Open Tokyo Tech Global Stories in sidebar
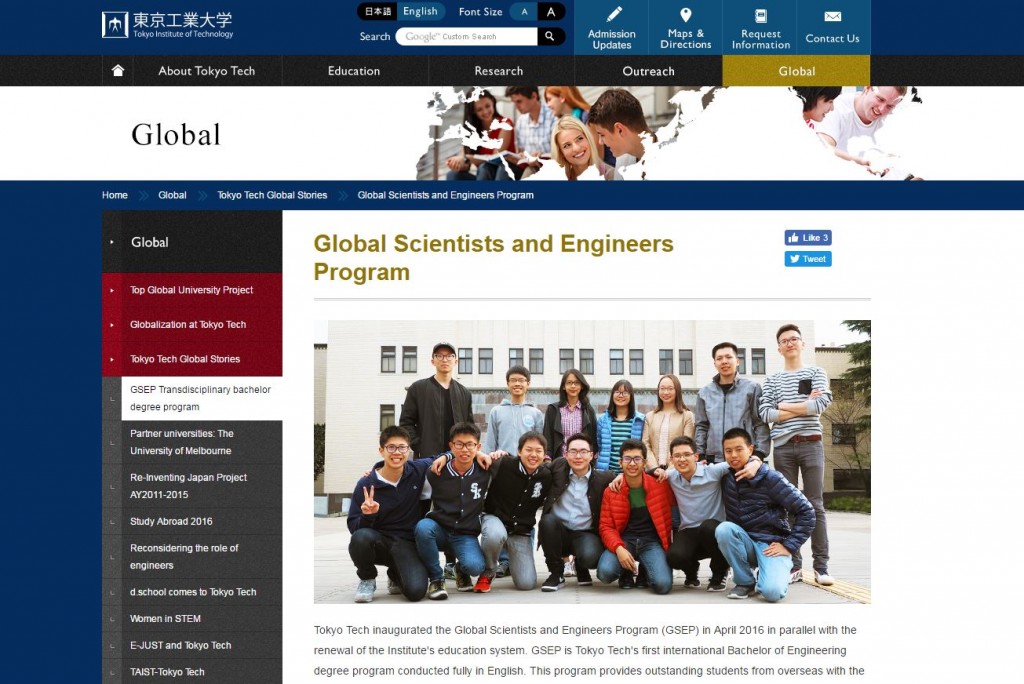The width and height of the screenshot is (1024, 684). tap(192, 359)
